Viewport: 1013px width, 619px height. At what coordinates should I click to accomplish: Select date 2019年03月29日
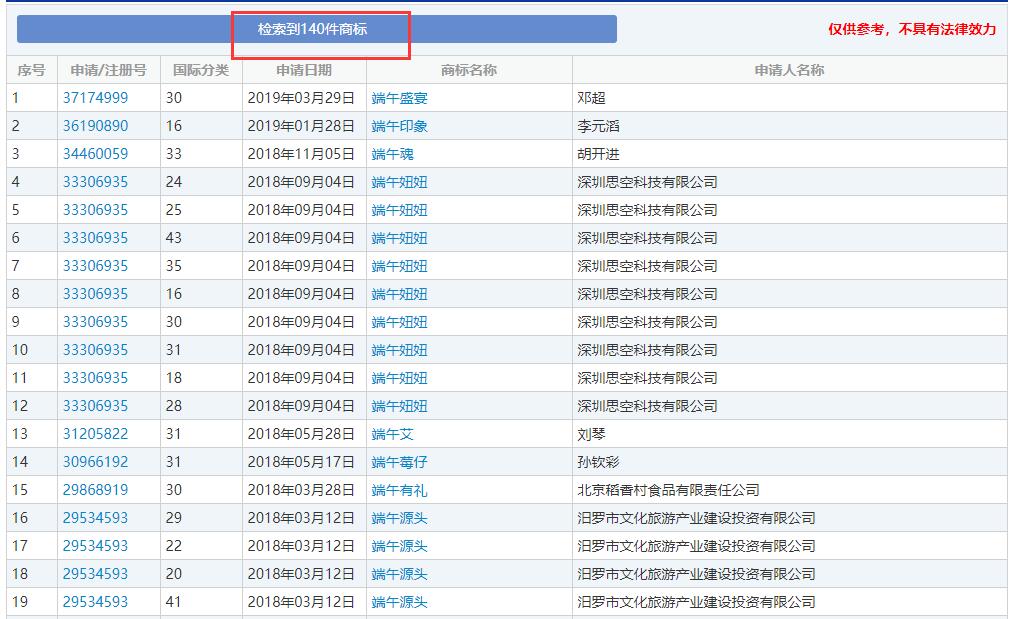click(x=301, y=98)
